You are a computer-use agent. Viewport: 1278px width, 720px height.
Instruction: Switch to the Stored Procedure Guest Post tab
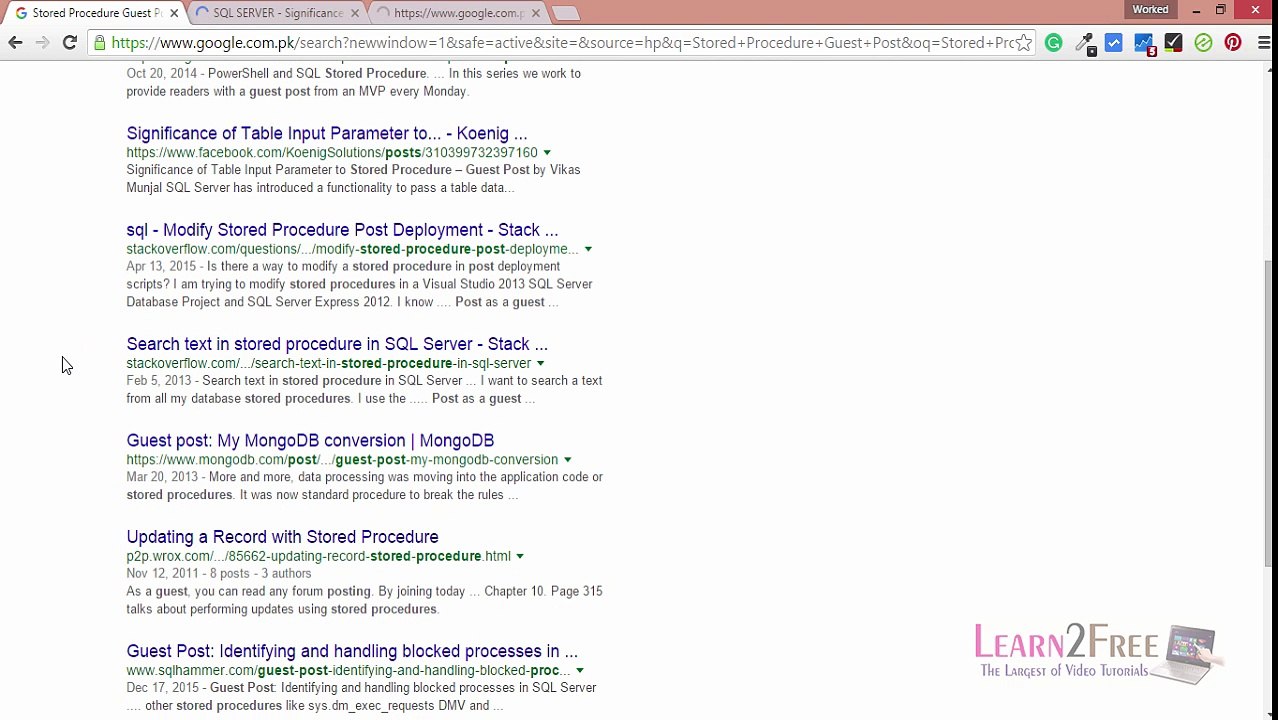click(x=95, y=13)
